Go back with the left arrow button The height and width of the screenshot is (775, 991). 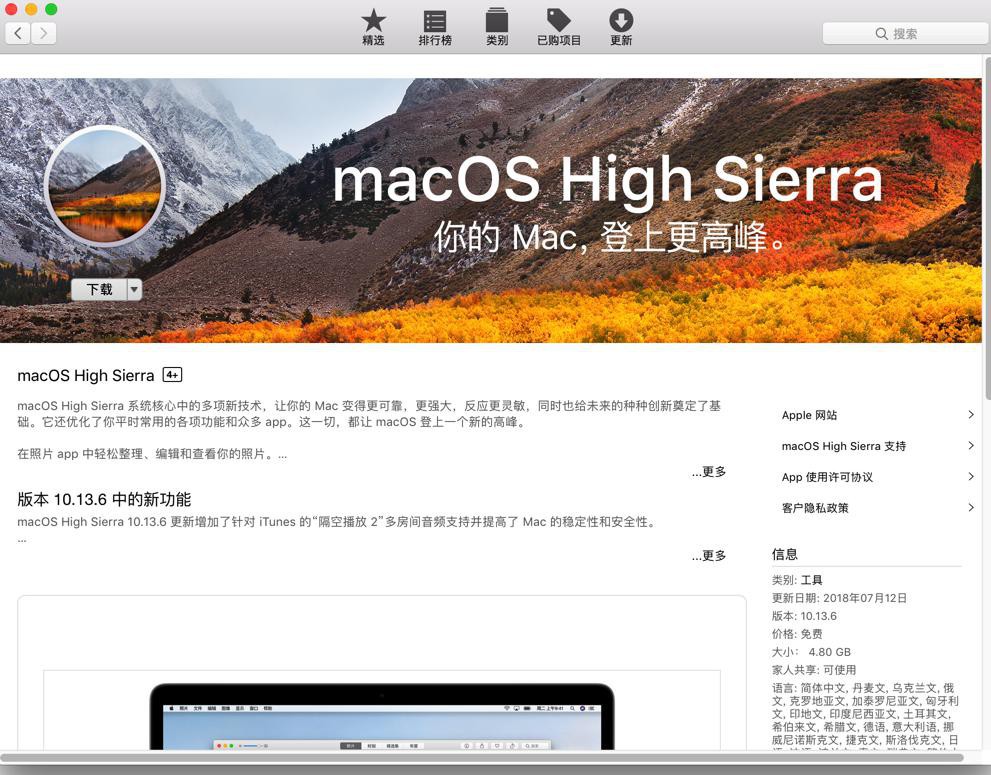point(18,33)
